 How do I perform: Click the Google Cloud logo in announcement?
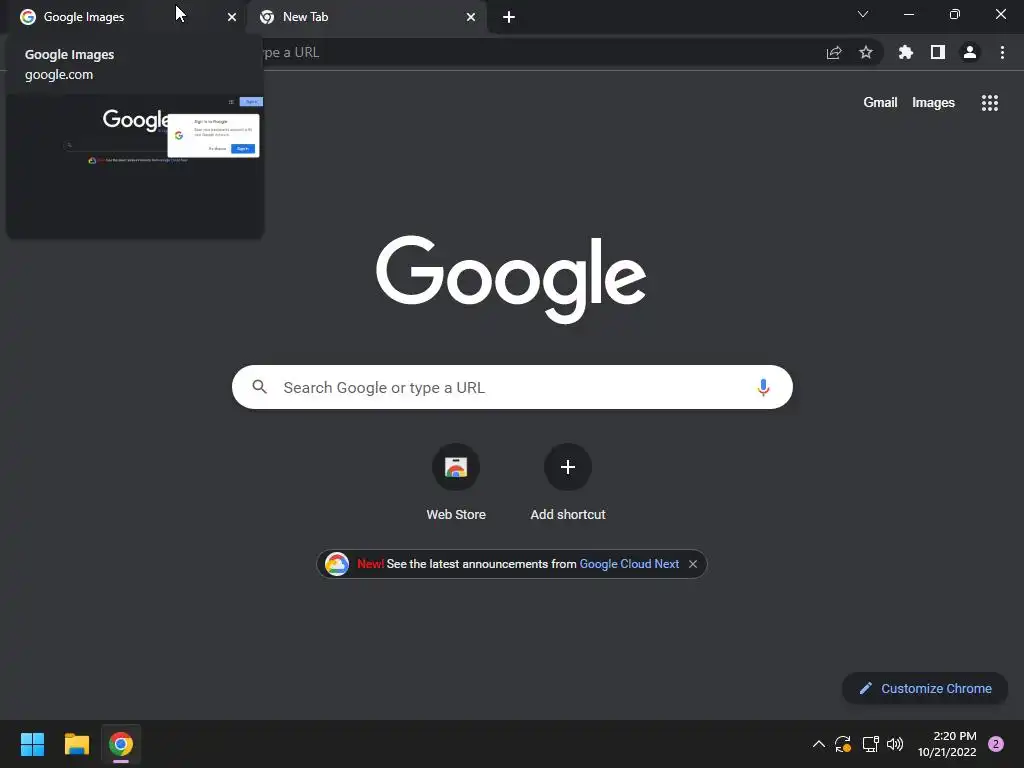point(337,564)
